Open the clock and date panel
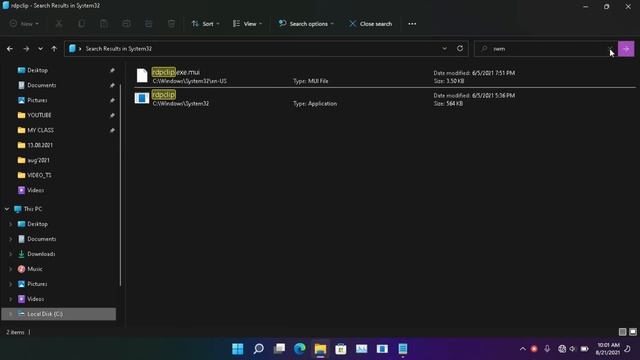Image resolution: width=640 pixels, height=360 pixels. (608, 349)
